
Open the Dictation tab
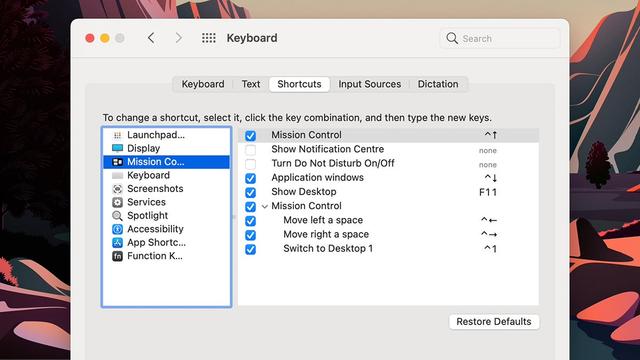tap(438, 84)
